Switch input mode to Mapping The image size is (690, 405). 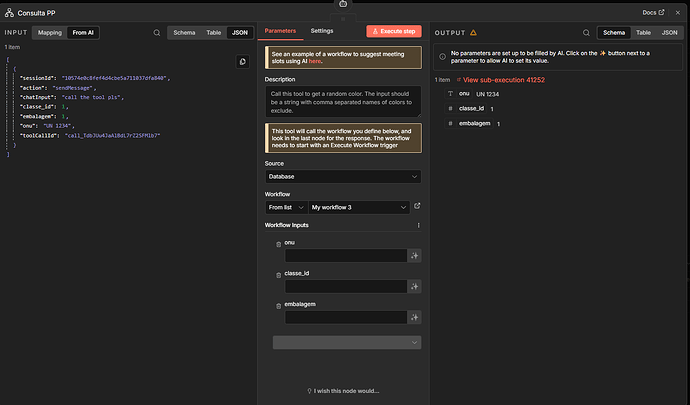50,32
